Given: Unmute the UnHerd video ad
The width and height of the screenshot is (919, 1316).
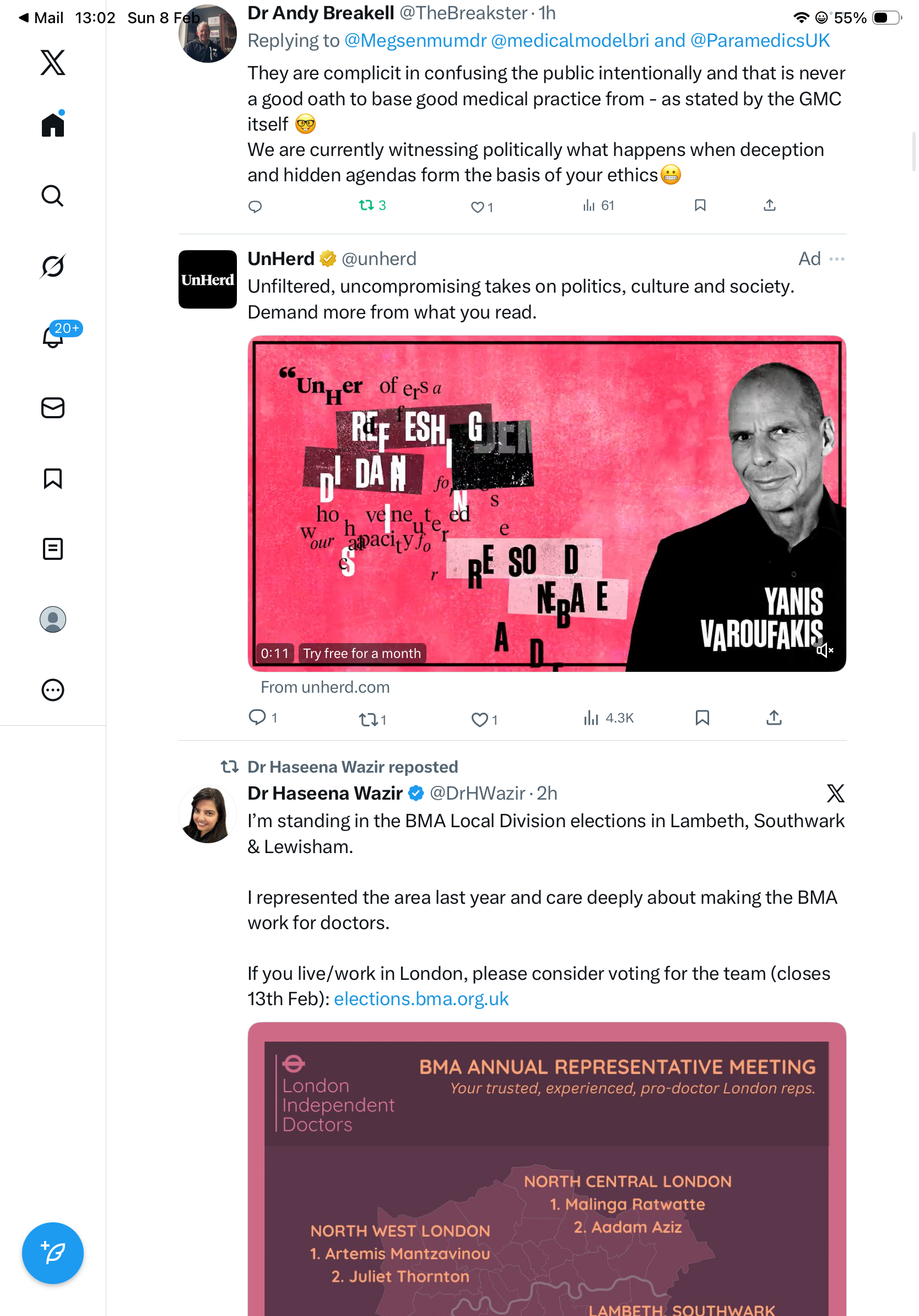Looking at the screenshot, I should 824,650.
